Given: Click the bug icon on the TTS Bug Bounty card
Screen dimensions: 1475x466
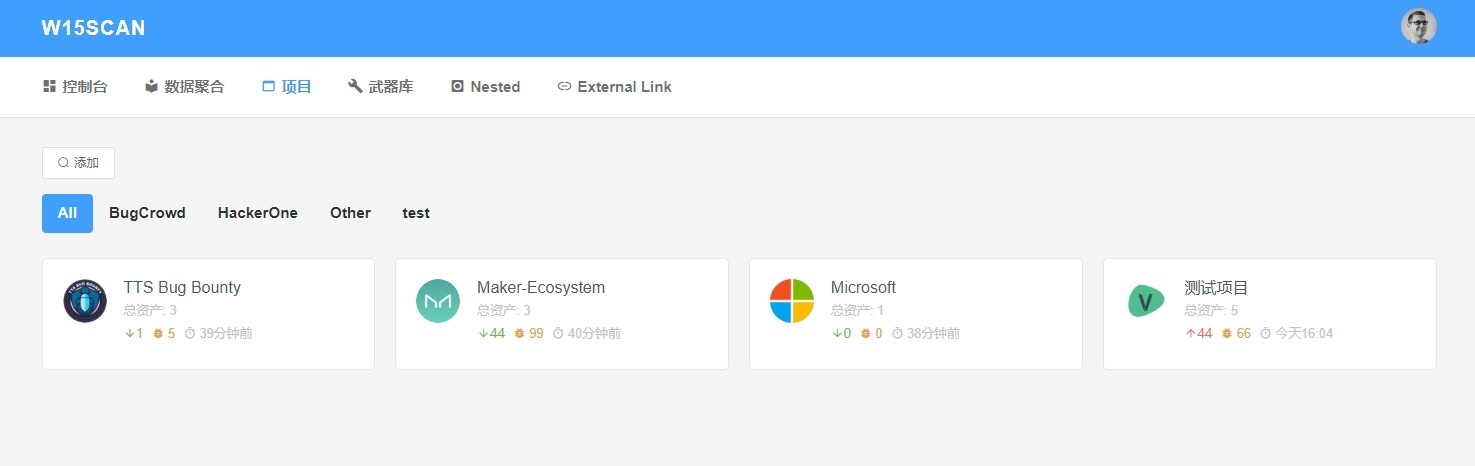Looking at the screenshot, I should 157,334.
